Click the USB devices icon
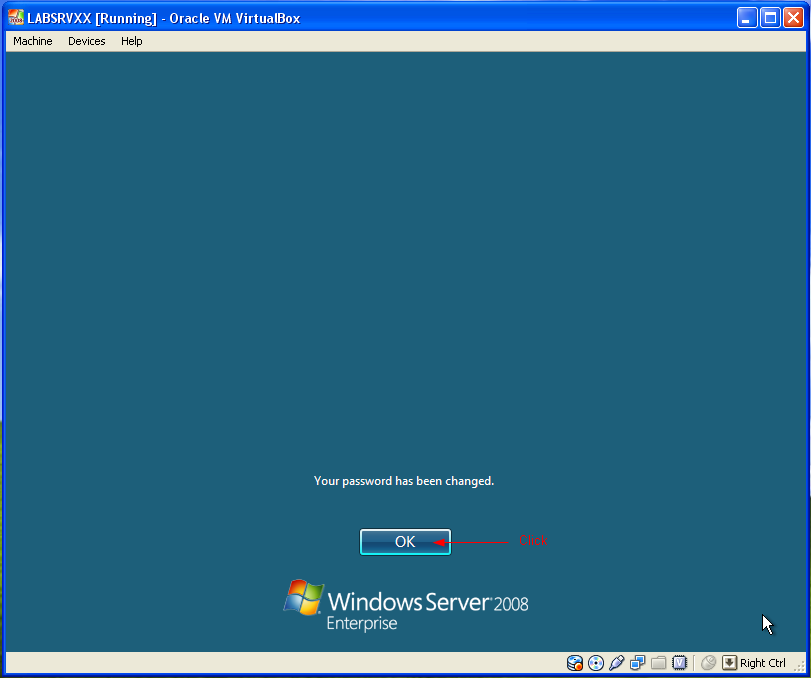The width and height of the screenshot is (811, 678). (617, 663)
